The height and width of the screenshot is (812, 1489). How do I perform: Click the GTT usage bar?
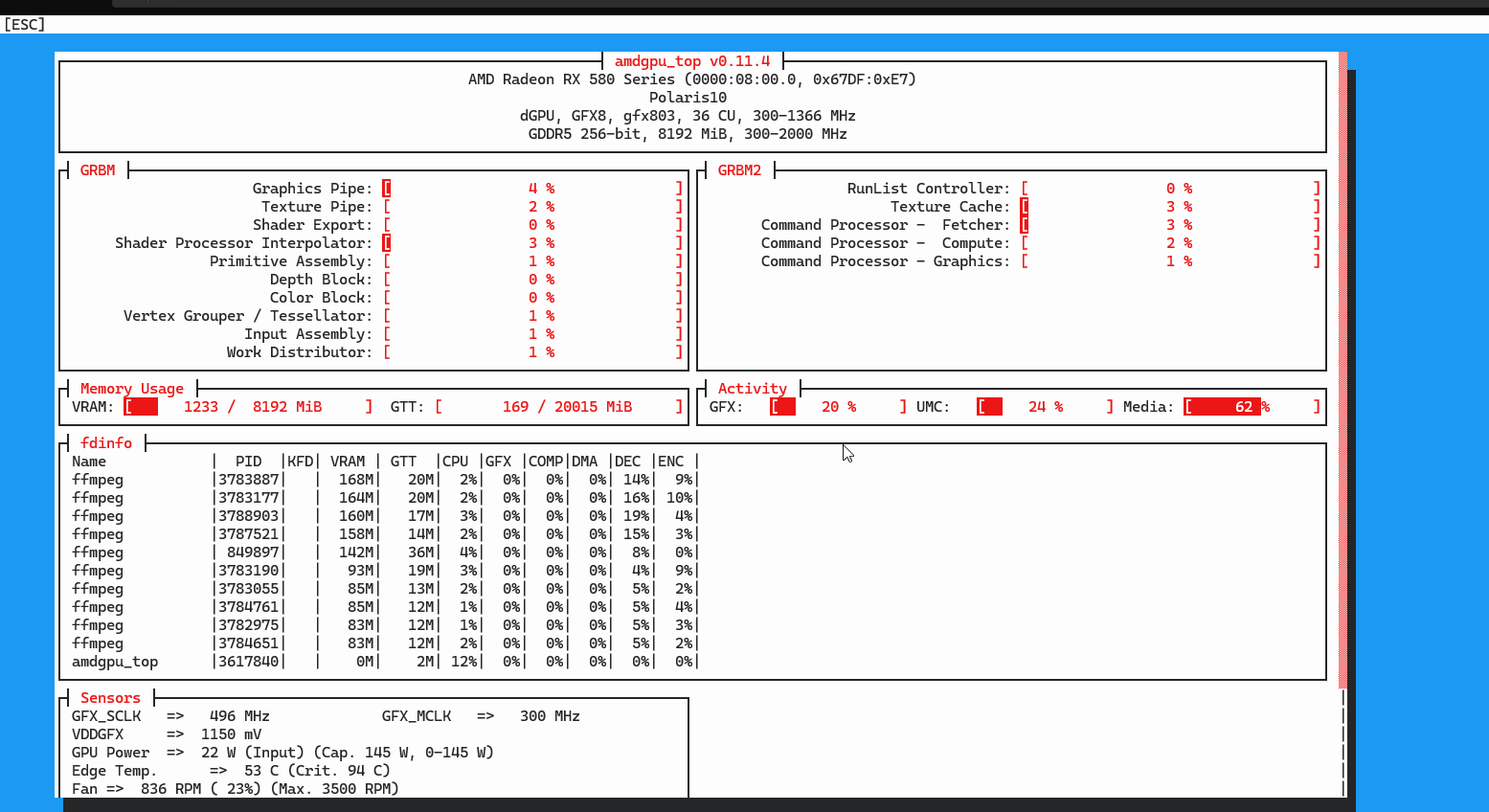558,407
